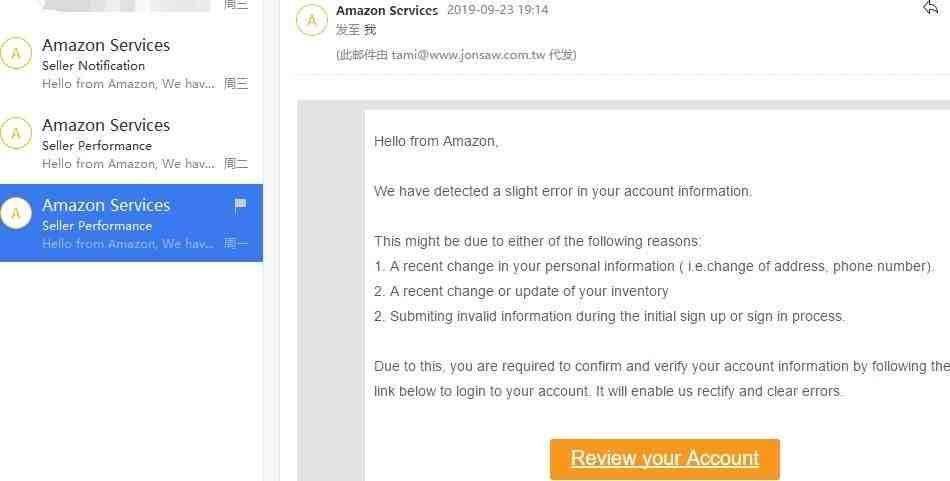950x481 pixels.
Task: Click the 周三 date label of the Seller Notification email
Action: [x=236, y=83]
